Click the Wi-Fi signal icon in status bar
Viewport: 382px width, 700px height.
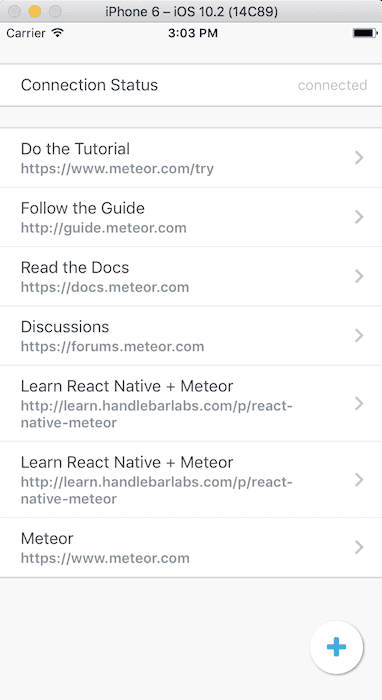point(58,33)
